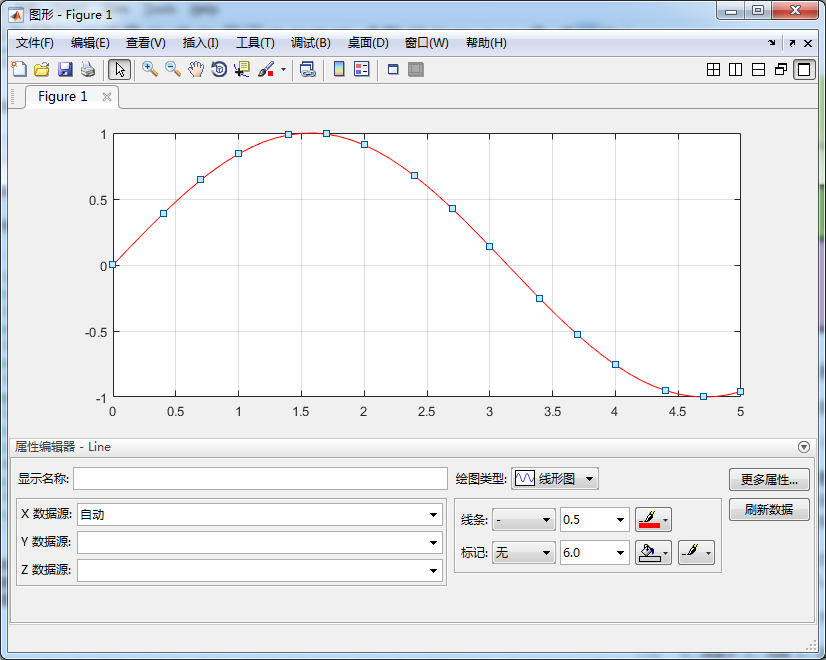Open the 插入(I) menu
This screenshot has height=660, width=826.
(200, 43)
